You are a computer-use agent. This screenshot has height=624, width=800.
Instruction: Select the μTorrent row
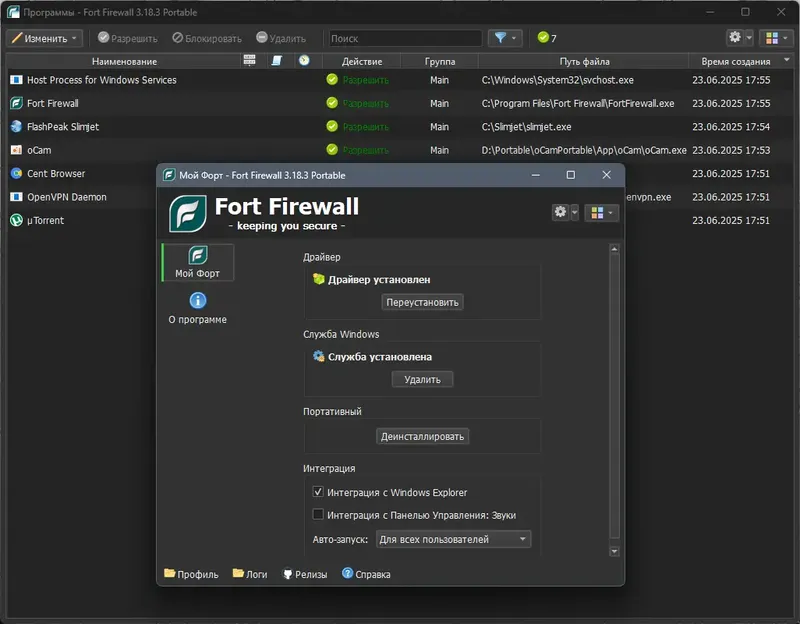coord(82,220)
